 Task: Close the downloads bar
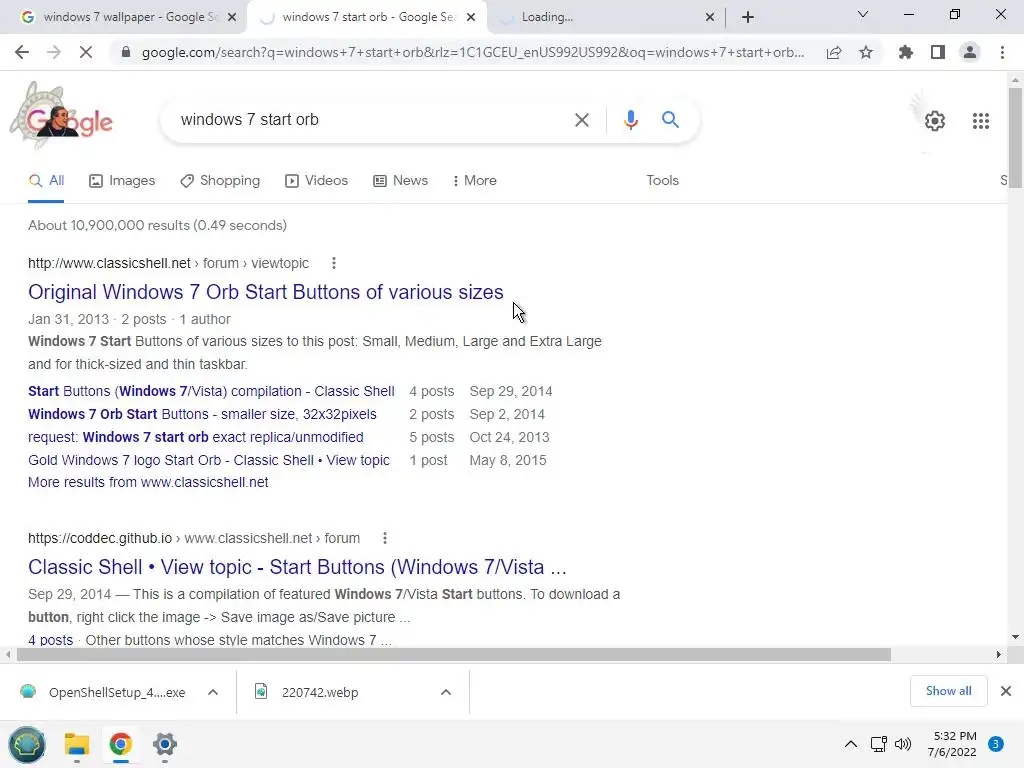(x=1006, y=691)
